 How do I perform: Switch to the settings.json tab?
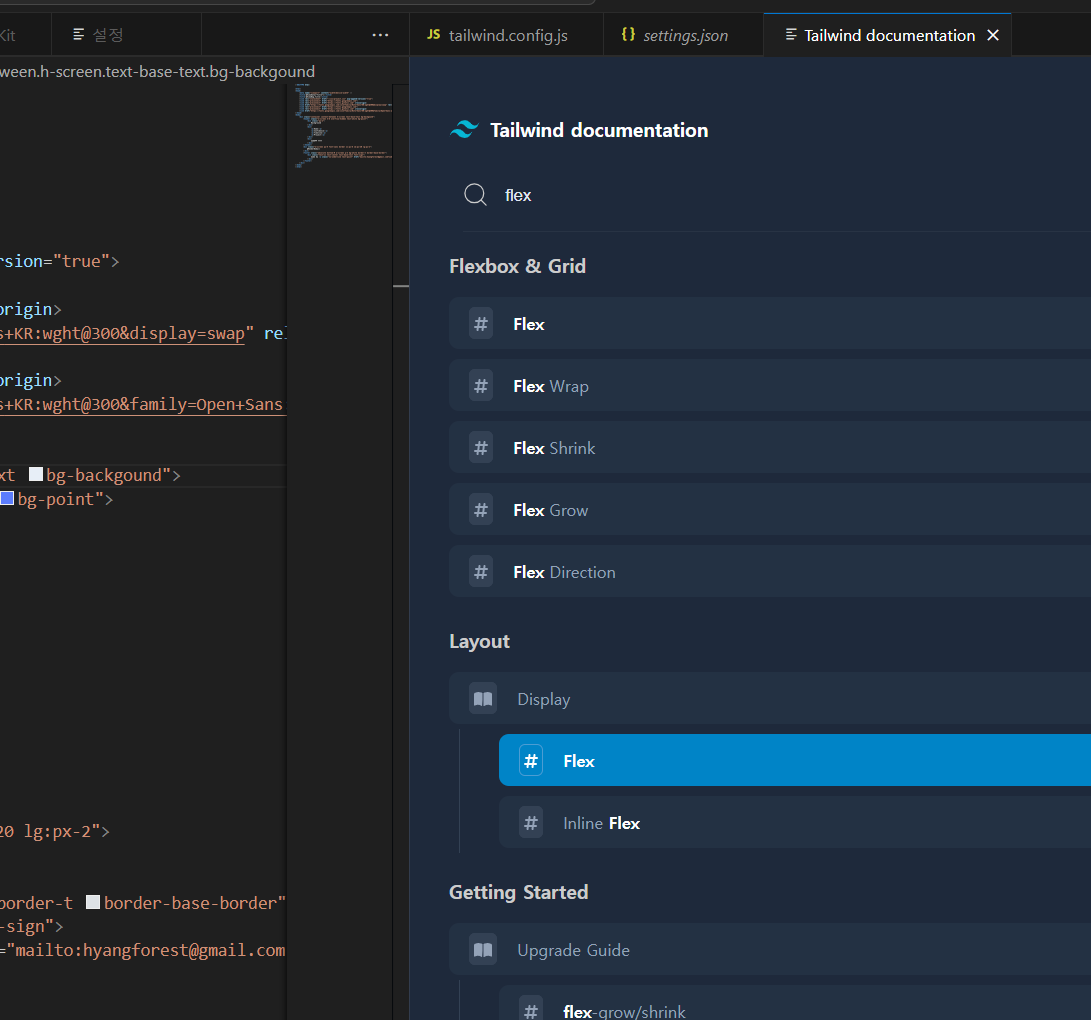coord(683,35)
